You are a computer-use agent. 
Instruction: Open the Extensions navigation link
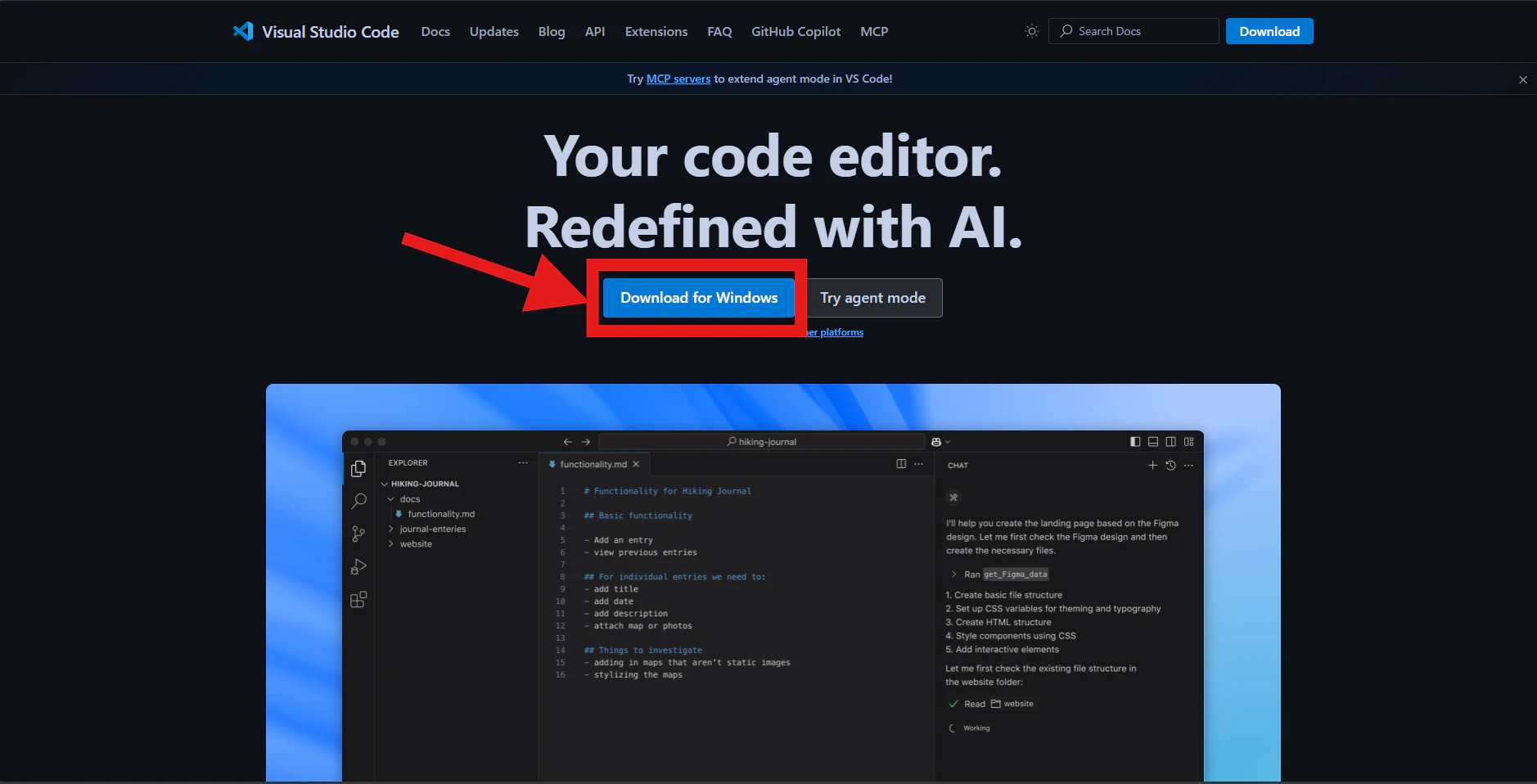656,31
